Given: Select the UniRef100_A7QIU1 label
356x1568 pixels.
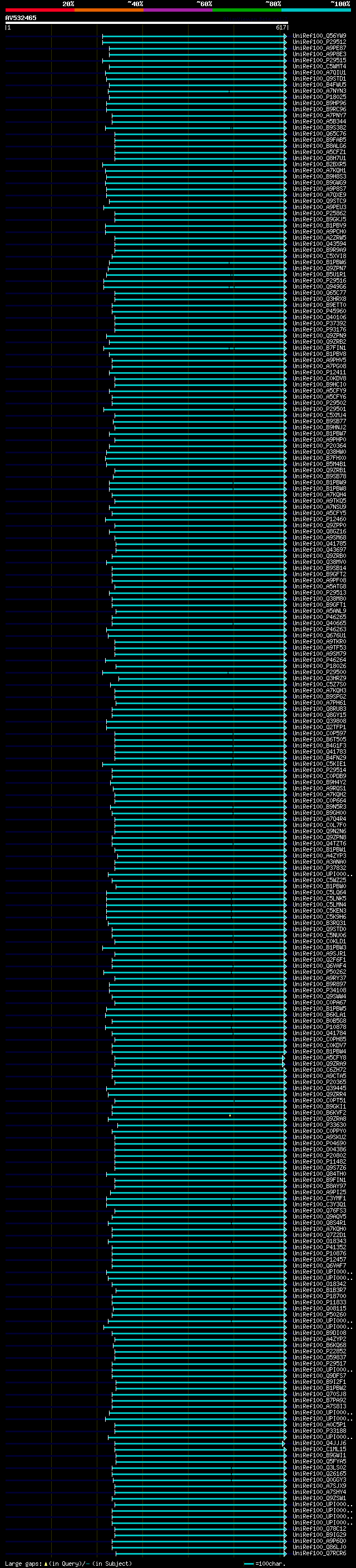Looking at the screenshot, I should 319,72.
